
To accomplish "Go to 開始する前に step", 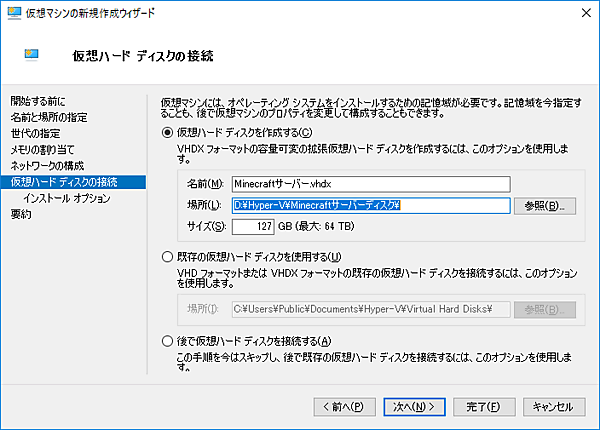I will [x=38, y=101].
